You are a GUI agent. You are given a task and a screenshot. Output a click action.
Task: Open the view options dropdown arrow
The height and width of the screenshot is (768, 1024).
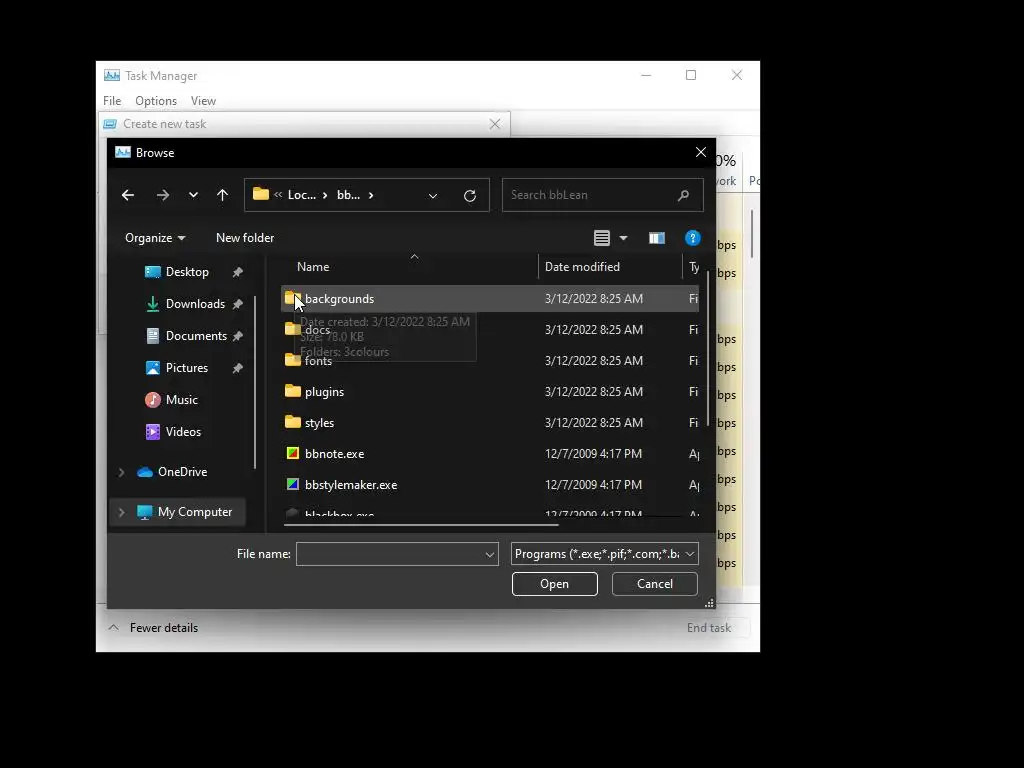pos(624,238)
